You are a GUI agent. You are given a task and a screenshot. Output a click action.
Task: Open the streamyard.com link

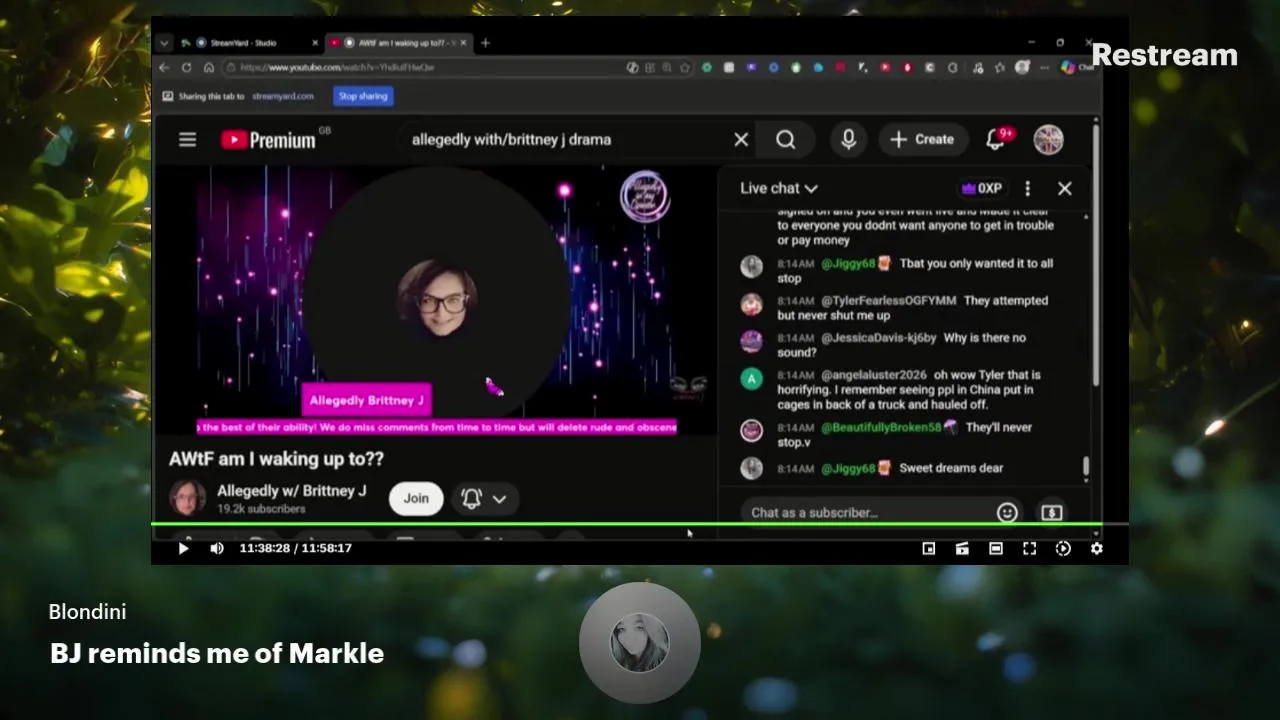(283, 96)
